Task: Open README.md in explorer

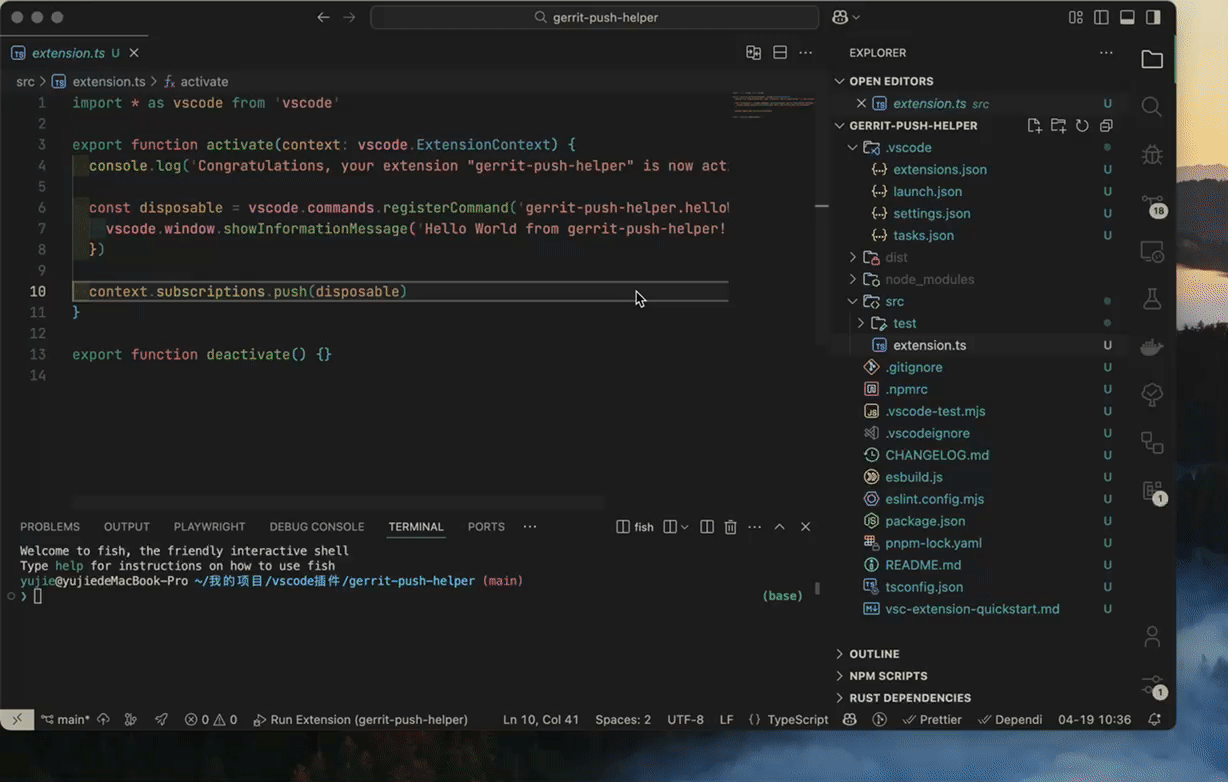Action: pyautogui.click(x=923, y=565)
